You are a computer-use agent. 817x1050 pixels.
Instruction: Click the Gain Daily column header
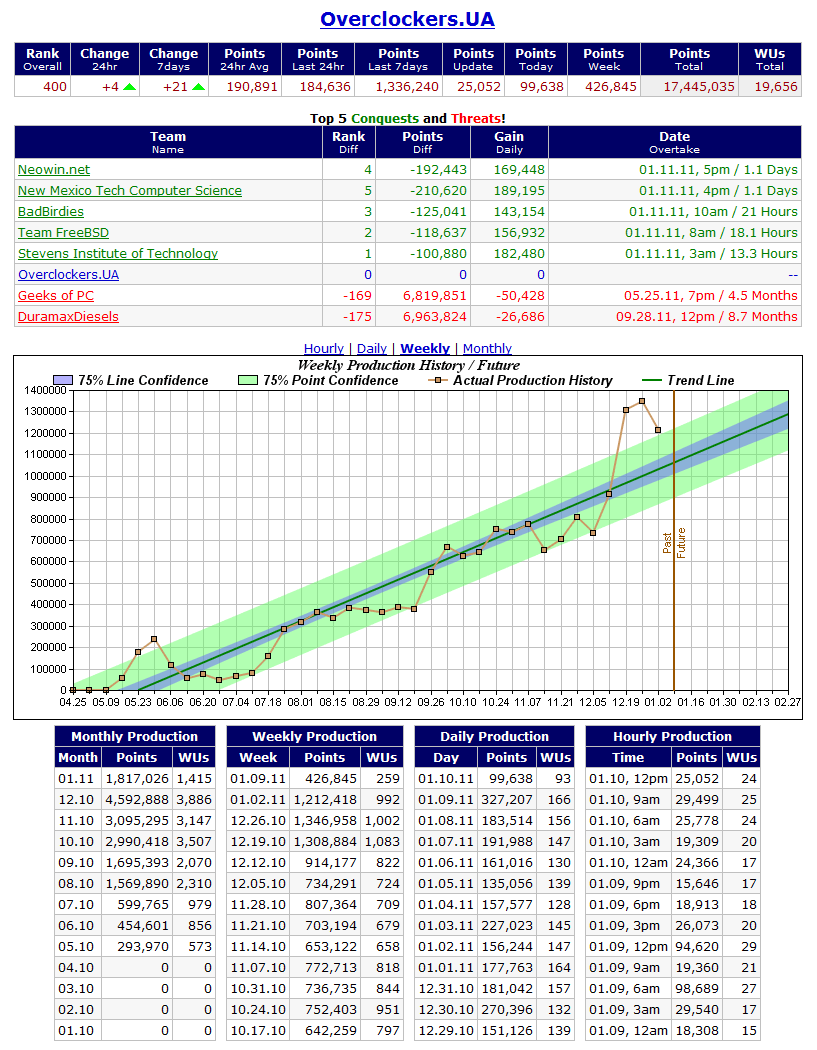(x=509, y=142)
